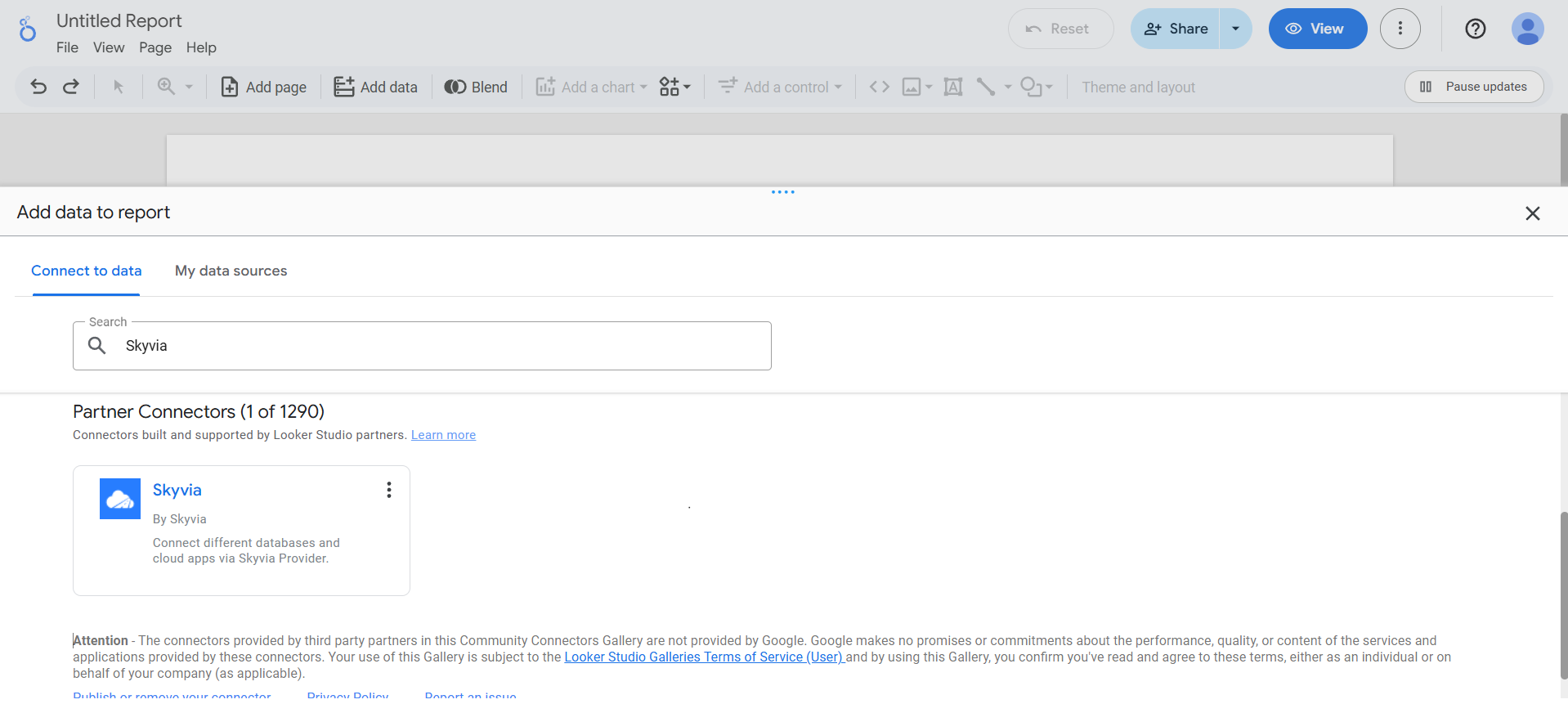Select the selection mode pointer icon
The width and height of the screenshot is (1568, 704).
119,87
